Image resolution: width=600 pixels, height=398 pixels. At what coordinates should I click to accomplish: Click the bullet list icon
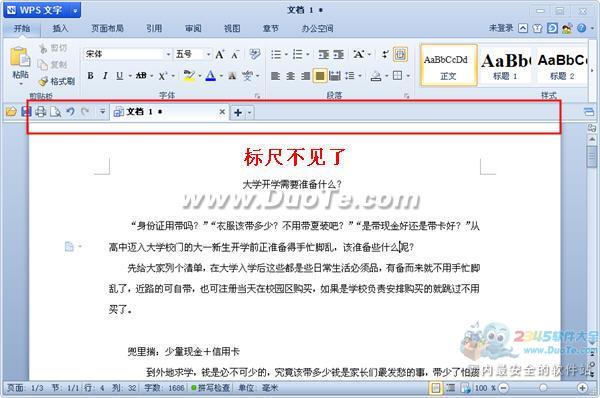[x=276, y=54]
